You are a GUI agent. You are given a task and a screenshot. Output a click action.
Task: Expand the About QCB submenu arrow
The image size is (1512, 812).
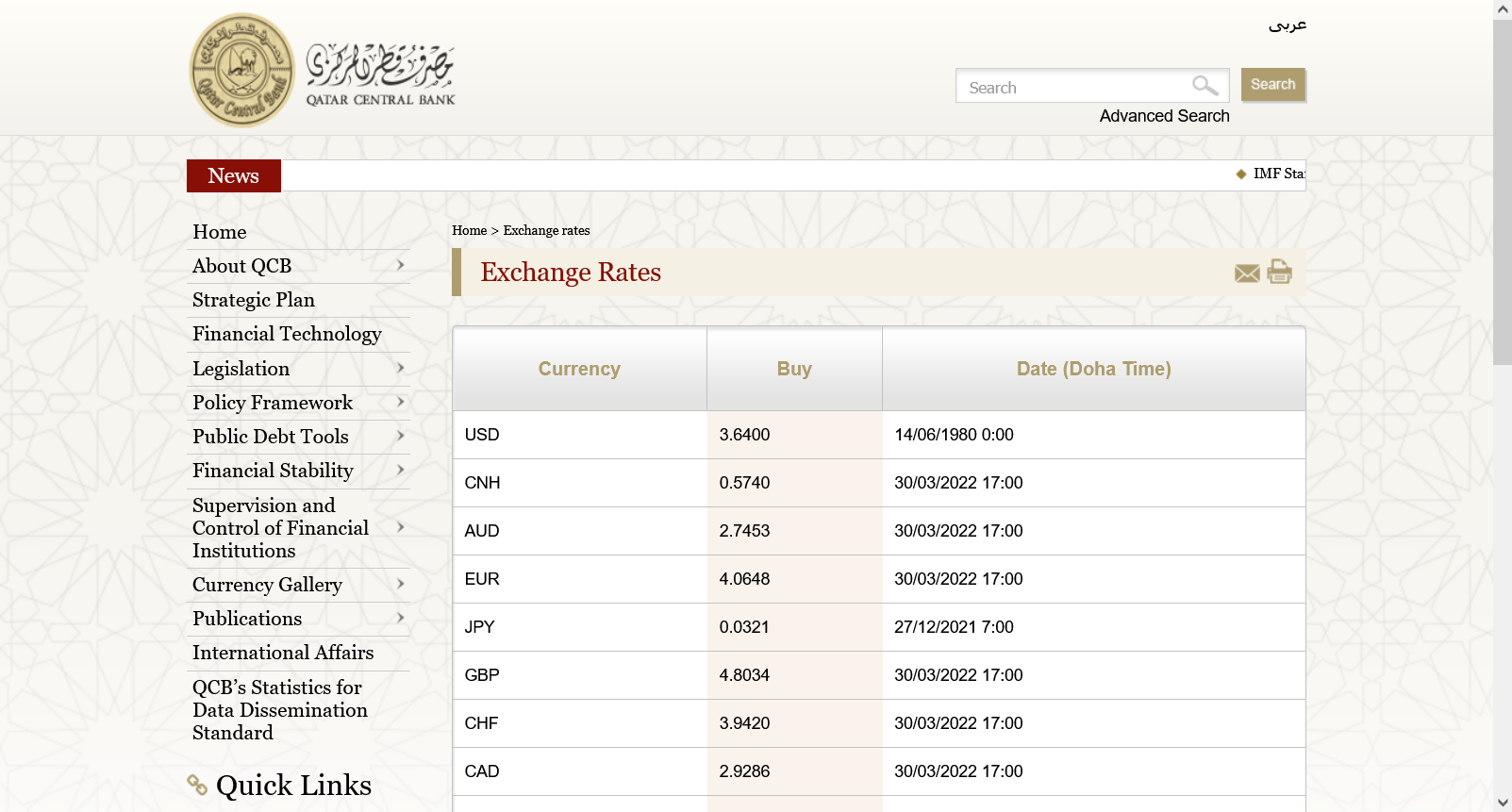tap(401, 266)
